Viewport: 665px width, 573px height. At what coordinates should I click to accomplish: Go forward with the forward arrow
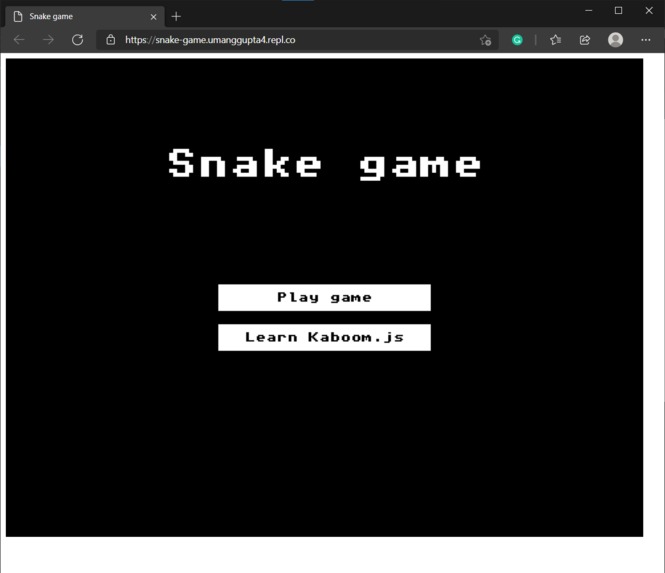click(48, 40)
